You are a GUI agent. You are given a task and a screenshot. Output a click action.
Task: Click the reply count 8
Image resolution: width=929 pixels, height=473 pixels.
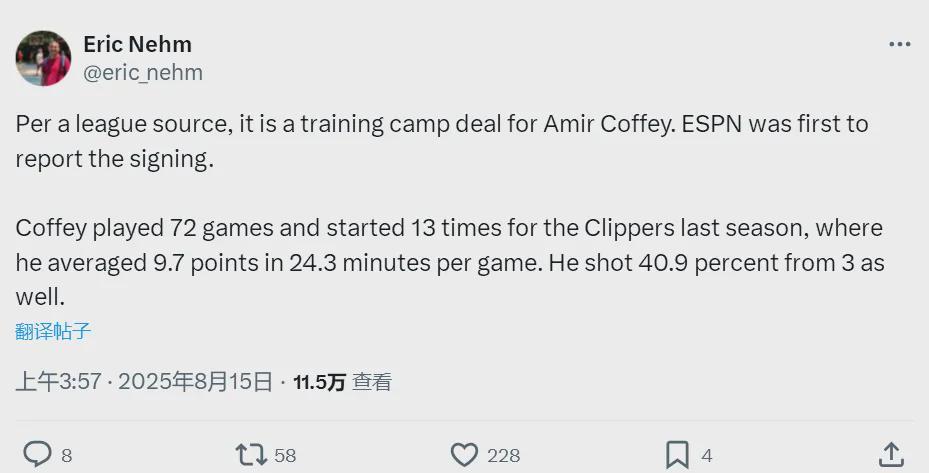click(67, 456)
